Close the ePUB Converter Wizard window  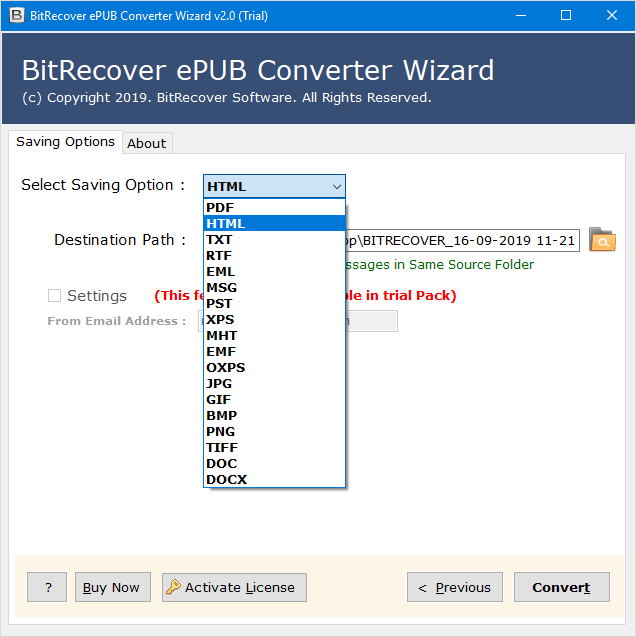point(612,15)
